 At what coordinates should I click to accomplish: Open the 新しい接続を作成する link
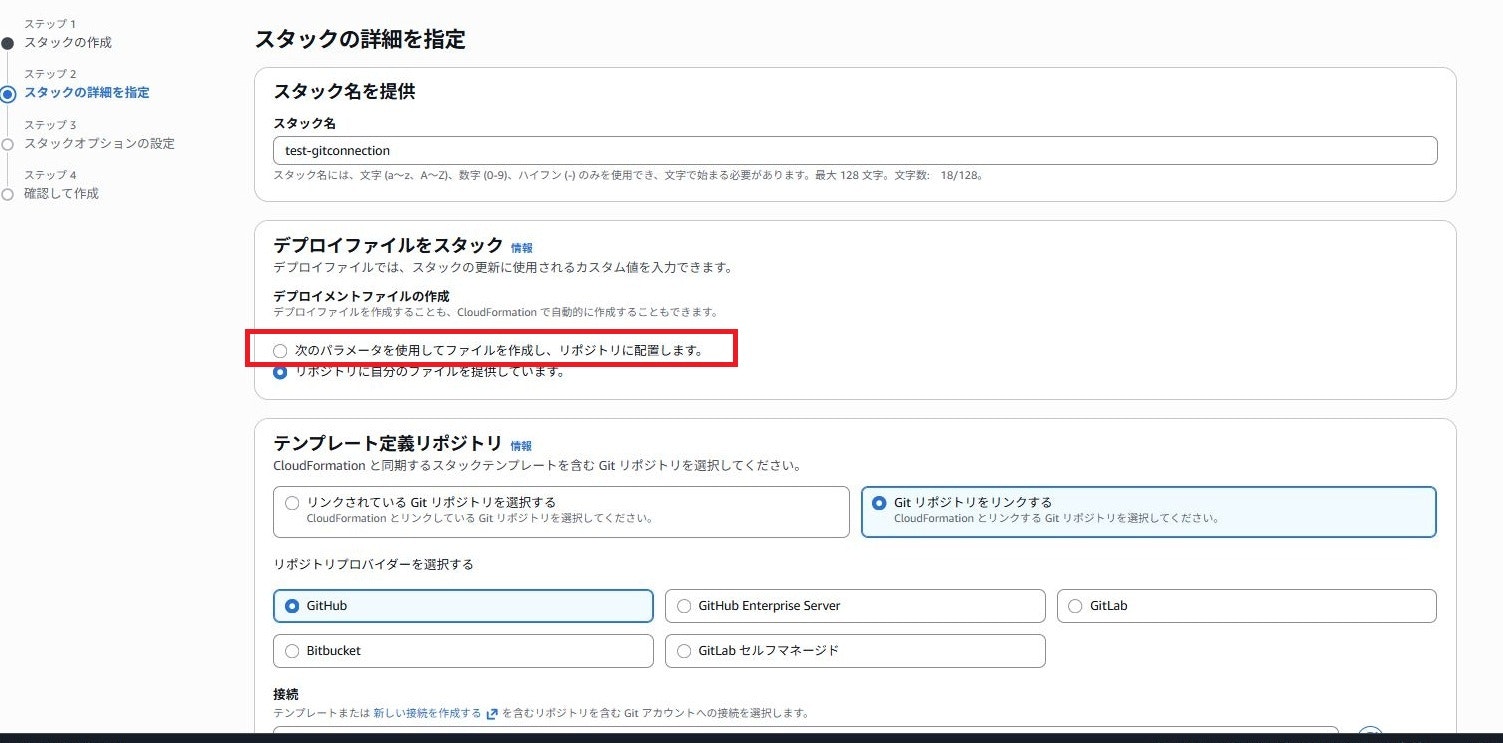tap(428, 714)
